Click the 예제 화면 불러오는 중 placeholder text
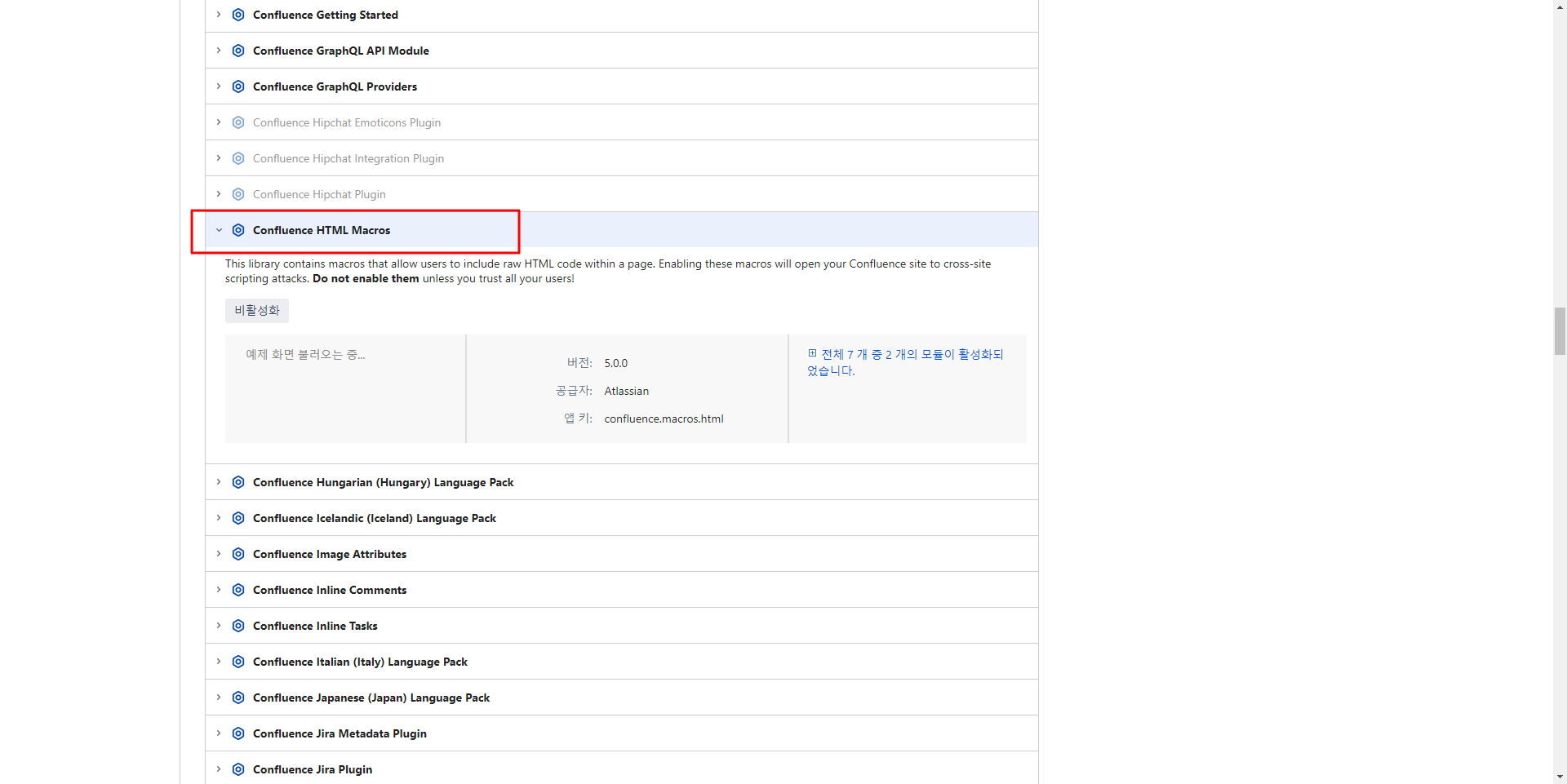 pos(305,354)
